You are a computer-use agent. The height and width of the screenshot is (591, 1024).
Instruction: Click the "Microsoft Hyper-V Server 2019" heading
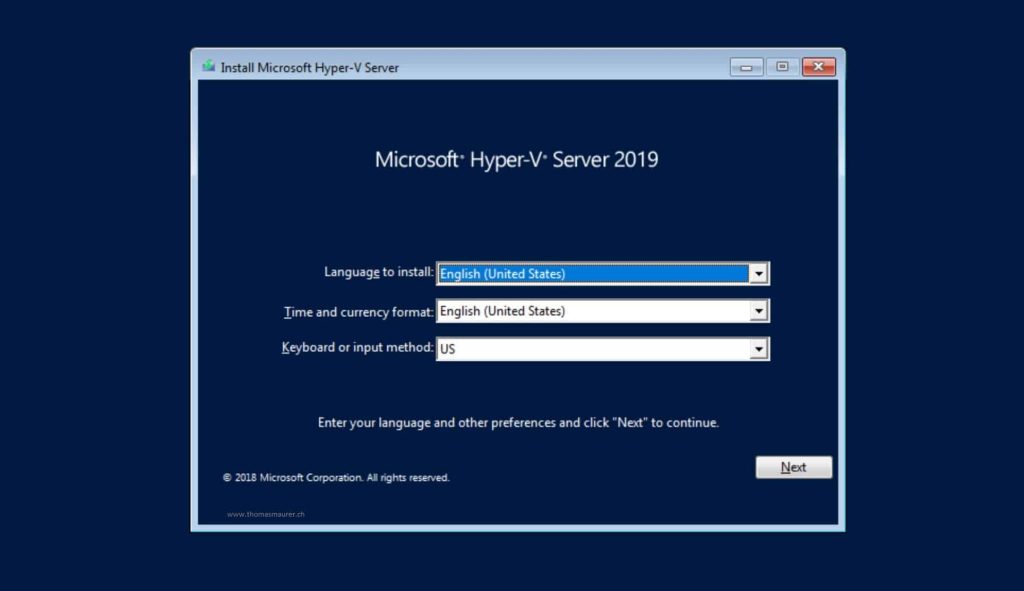pyautogui.click(x=516, y=159)
